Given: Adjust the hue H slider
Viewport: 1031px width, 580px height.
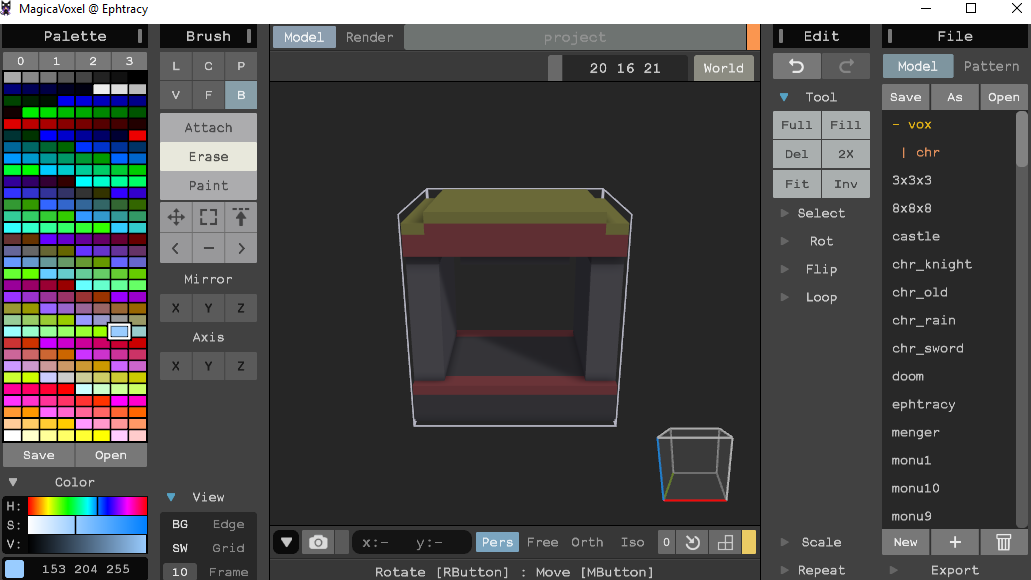Looking at the screenshot, I should tap(87, 506).
